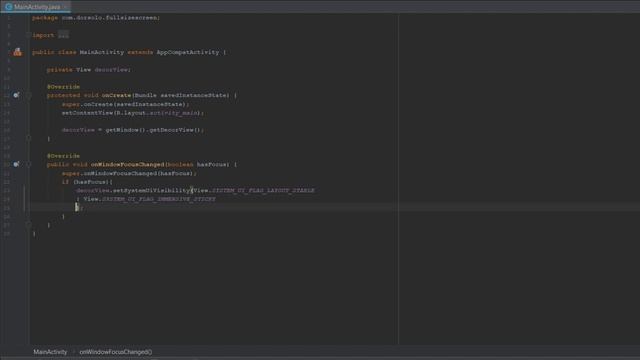The height and width of the screenshot is (360, 640).
Task: Select the onWindowFocusChanged() breadcrumb at the bottom
Action: pyautogui.click(x=116, y=352)
